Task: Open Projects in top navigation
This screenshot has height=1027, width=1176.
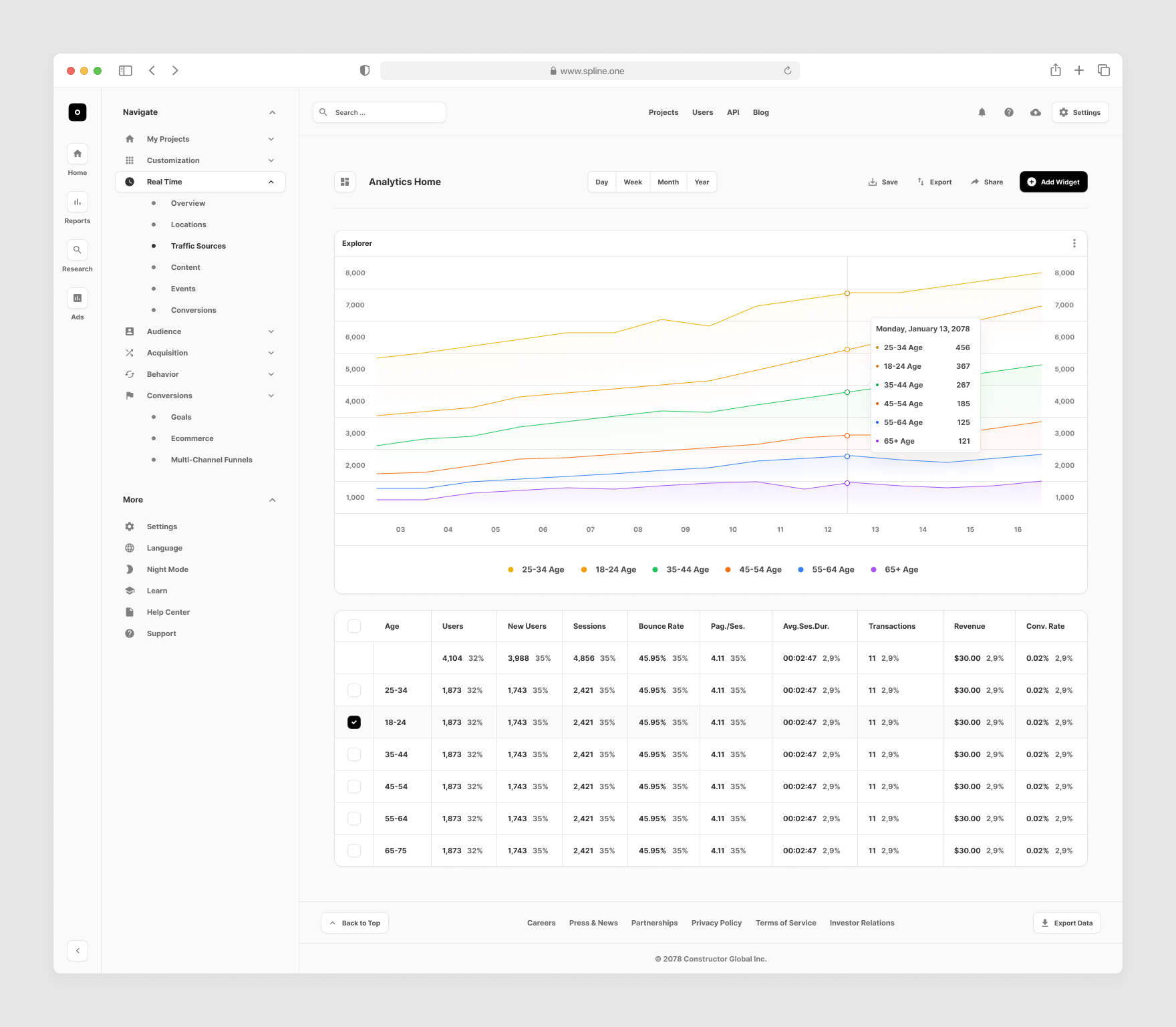Action: 664,112
